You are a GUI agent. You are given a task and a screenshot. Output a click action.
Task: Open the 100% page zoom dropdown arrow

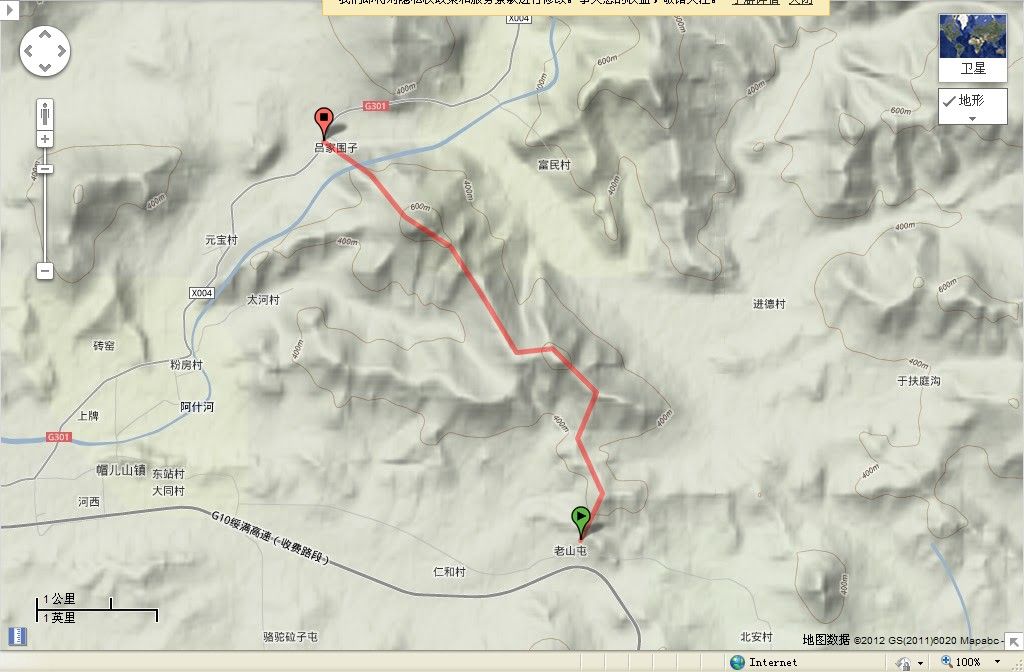997,662
